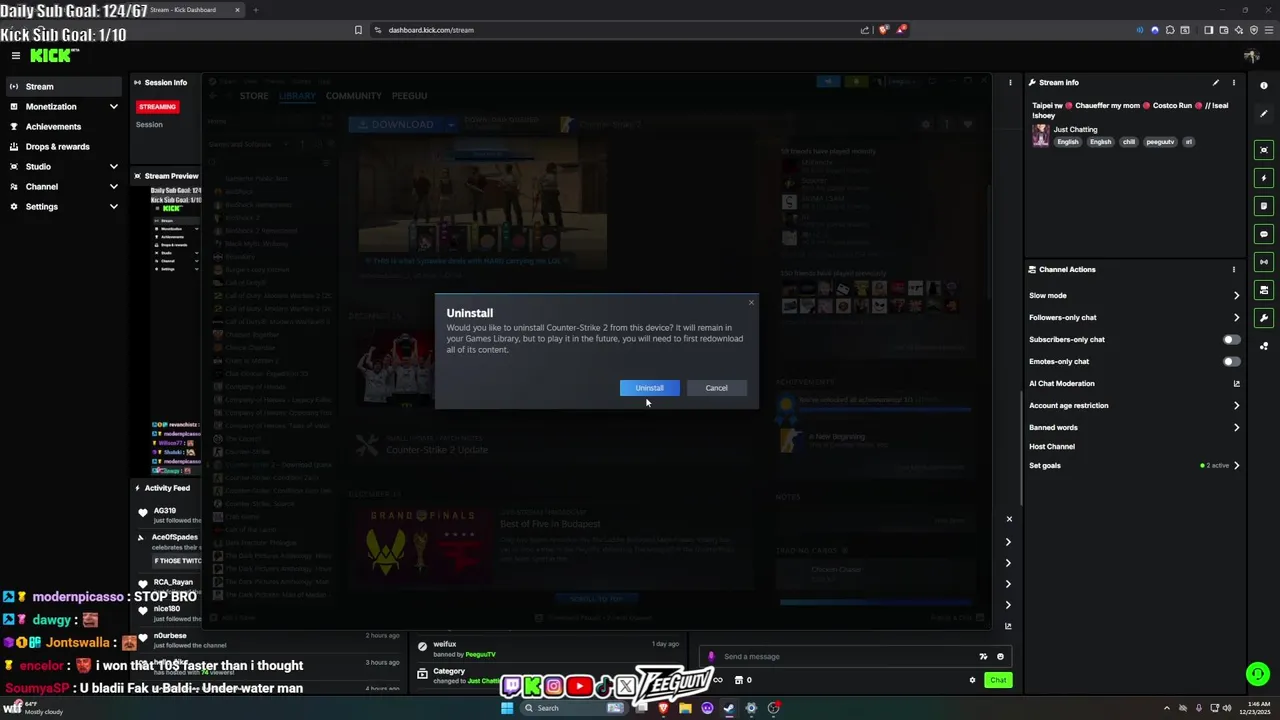
Task: Open Banned words settings
Action: (1134, 428)
